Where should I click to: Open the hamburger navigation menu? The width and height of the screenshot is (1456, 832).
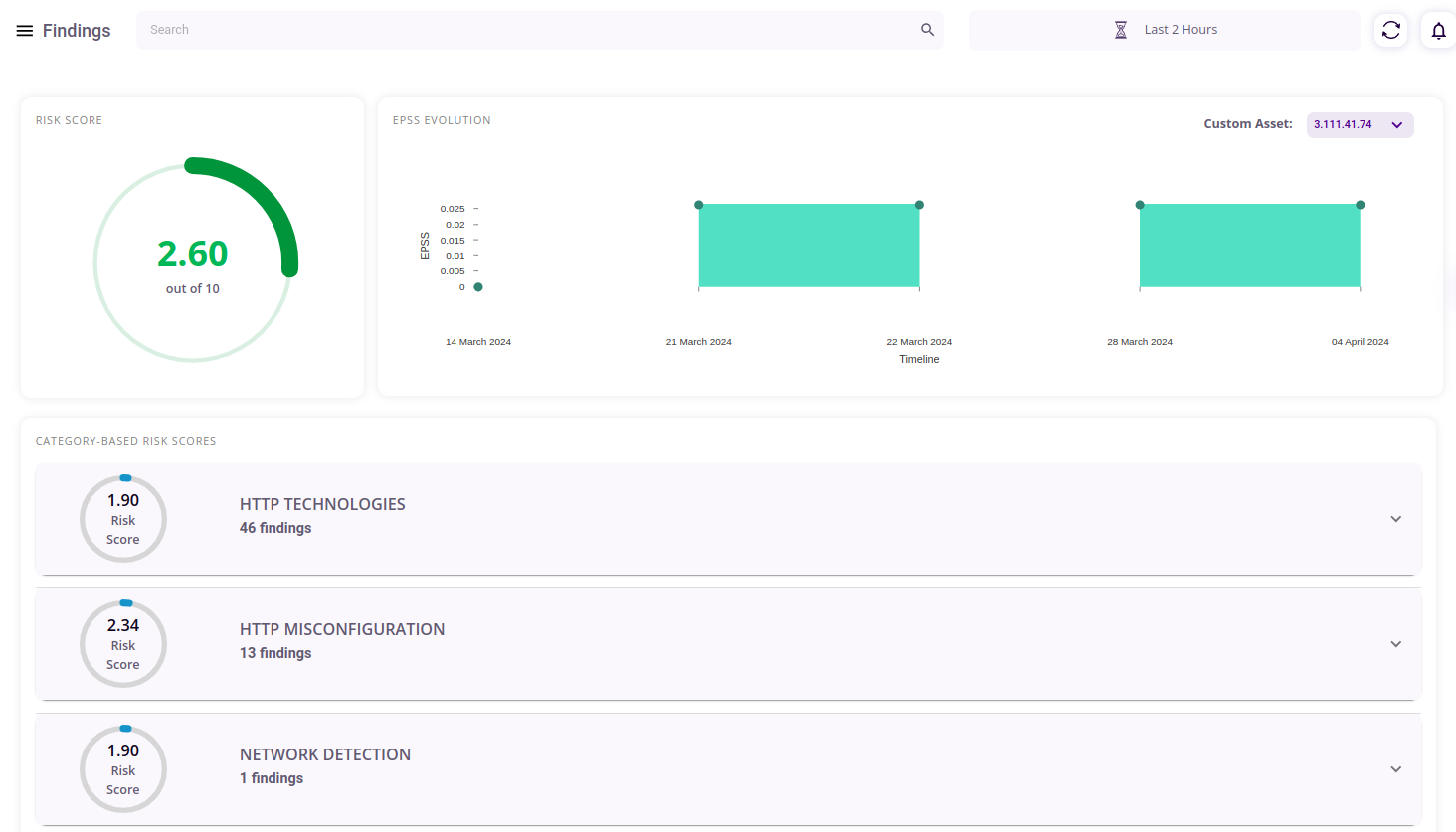(25, 31)
